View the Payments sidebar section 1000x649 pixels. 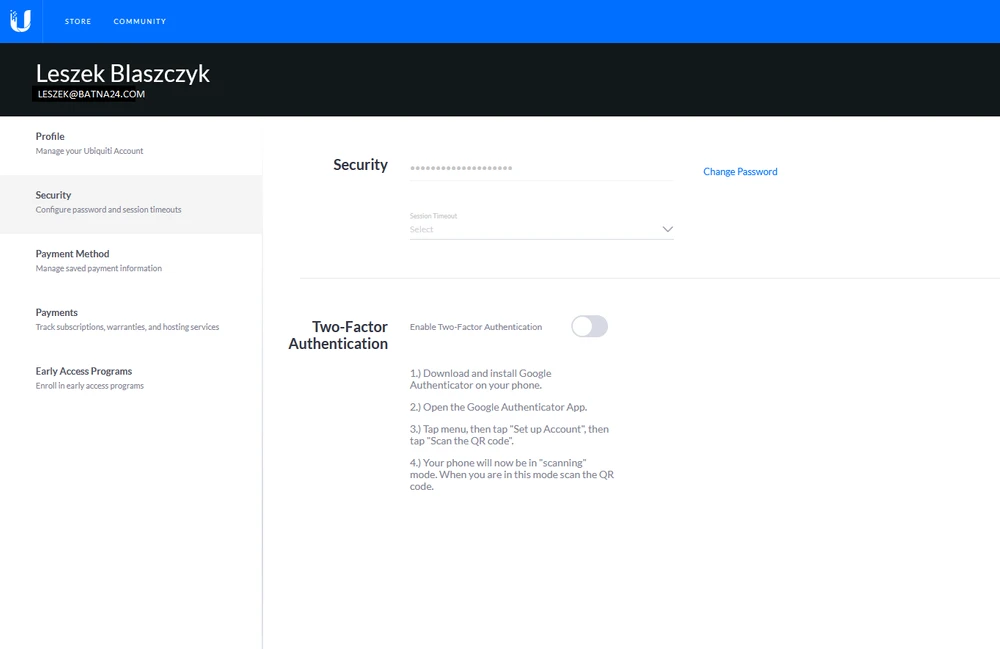click(57, 313)
